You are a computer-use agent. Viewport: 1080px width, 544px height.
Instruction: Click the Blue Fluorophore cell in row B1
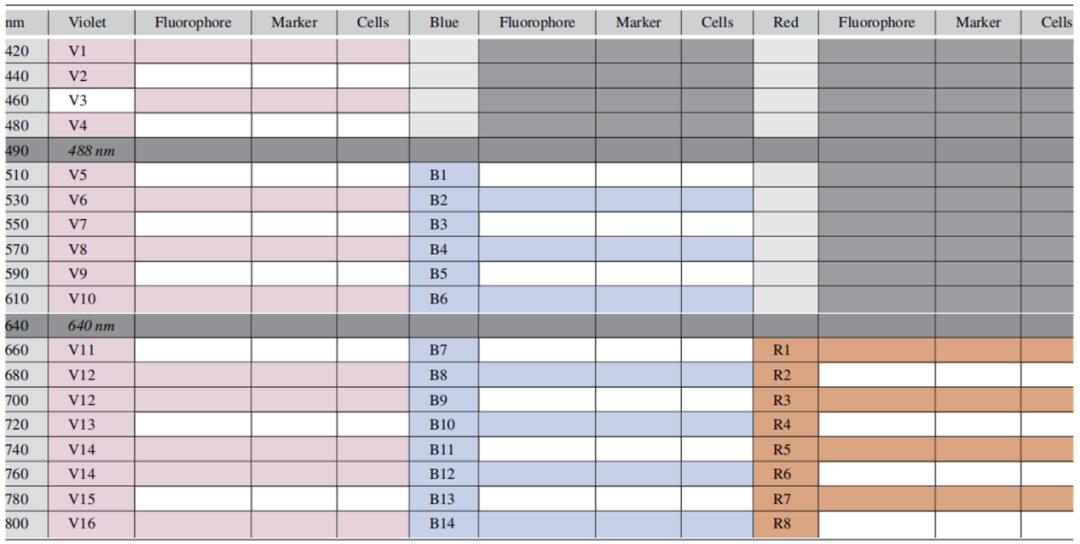click(537, 175)
